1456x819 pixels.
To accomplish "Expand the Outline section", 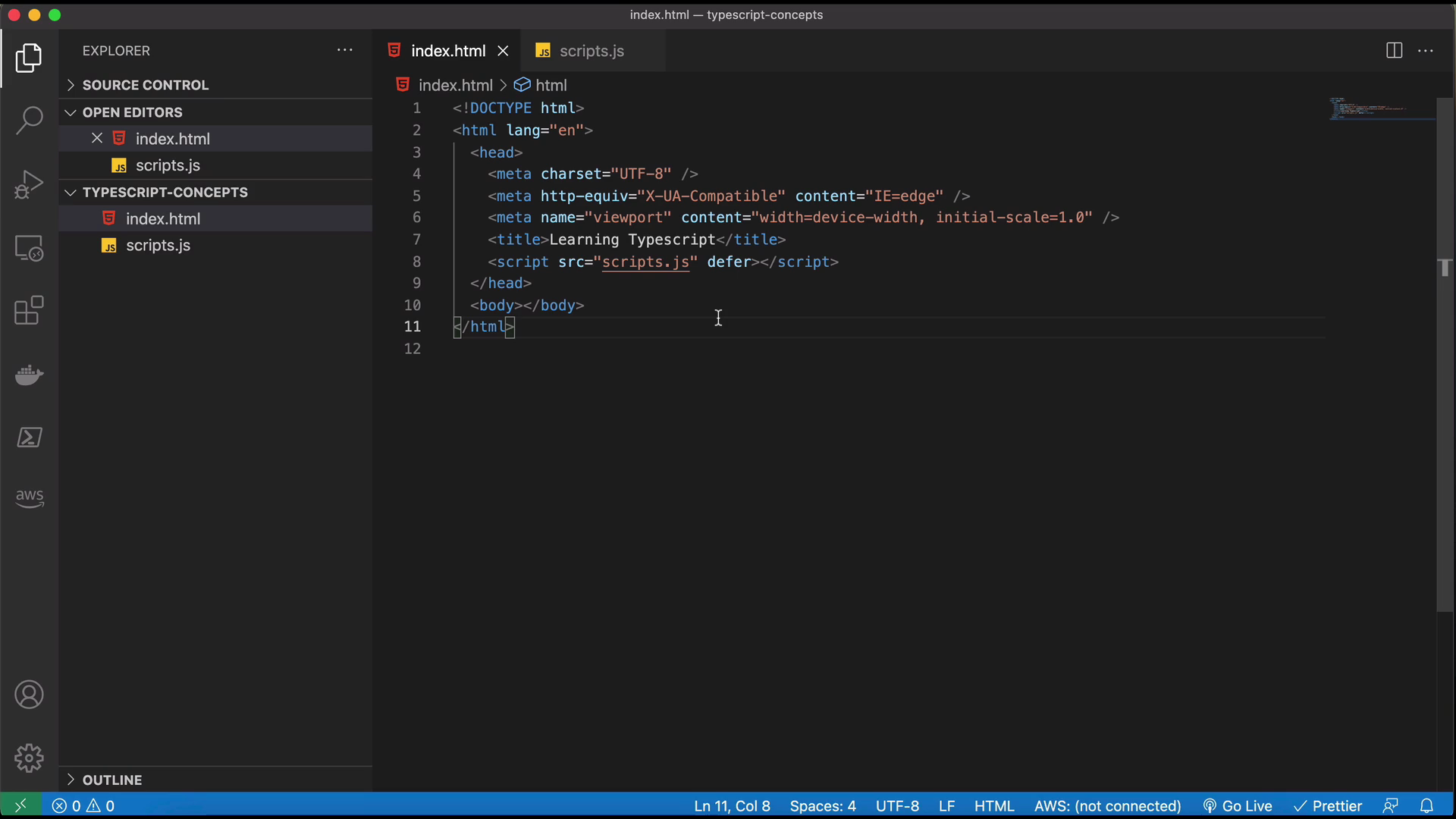I will point(215,780).
